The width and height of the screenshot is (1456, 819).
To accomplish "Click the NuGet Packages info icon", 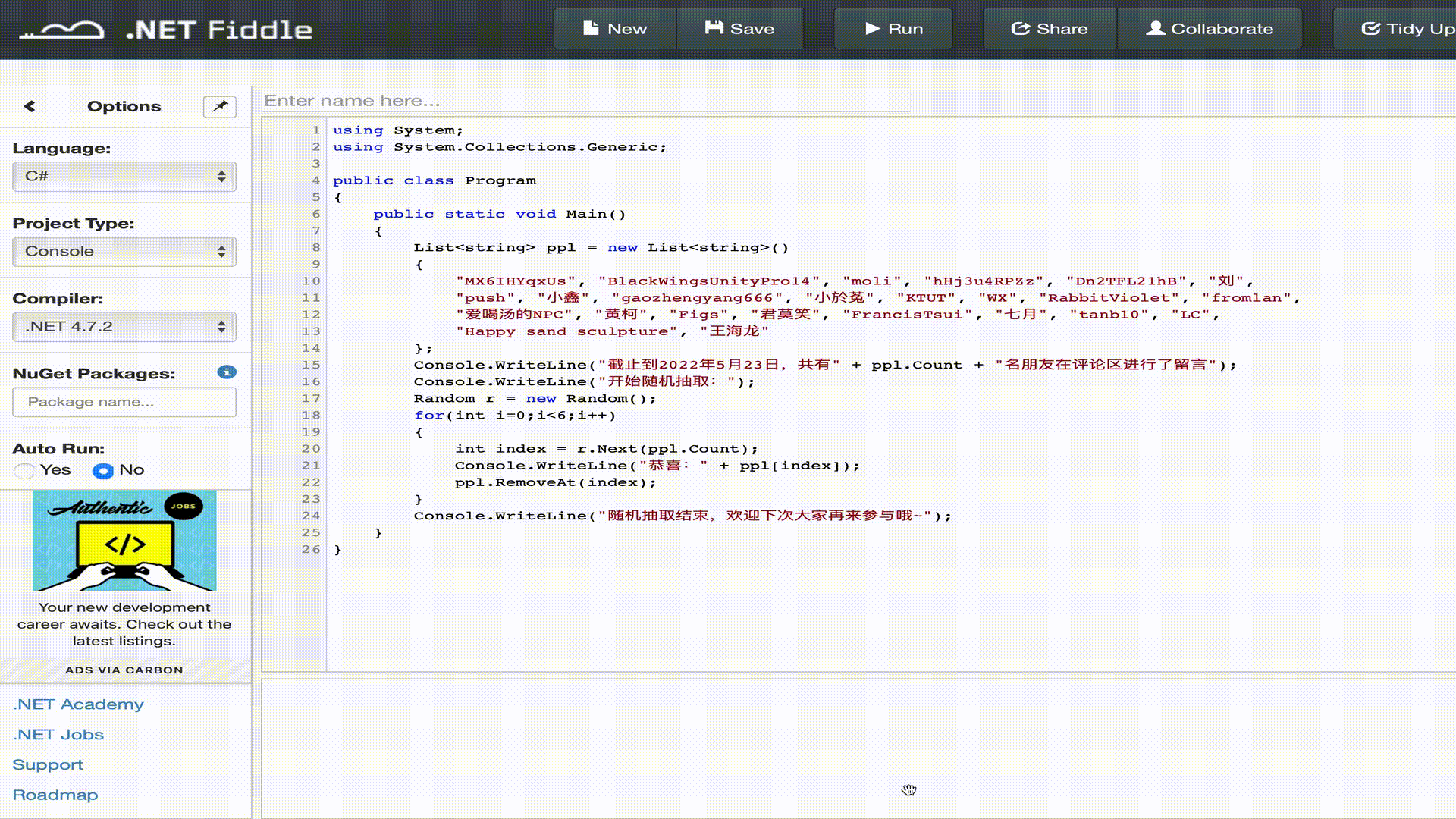I will point(227,372).
